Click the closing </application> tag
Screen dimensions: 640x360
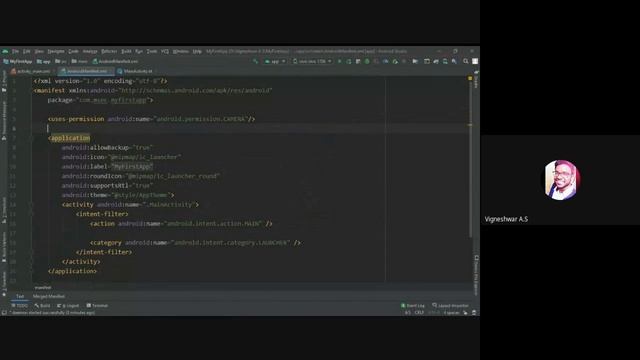click(x=72, y=271)
